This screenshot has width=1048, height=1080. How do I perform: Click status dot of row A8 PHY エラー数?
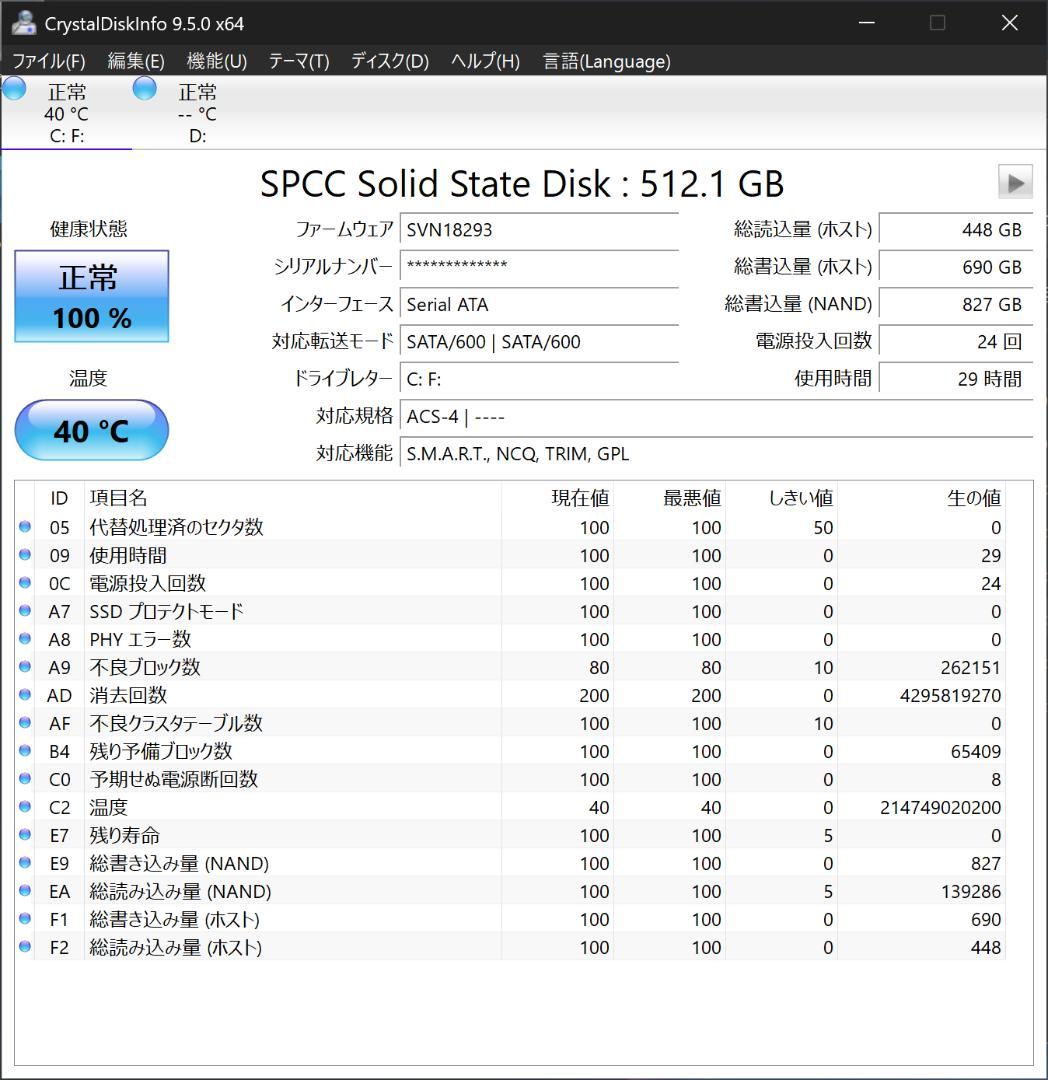25,638
